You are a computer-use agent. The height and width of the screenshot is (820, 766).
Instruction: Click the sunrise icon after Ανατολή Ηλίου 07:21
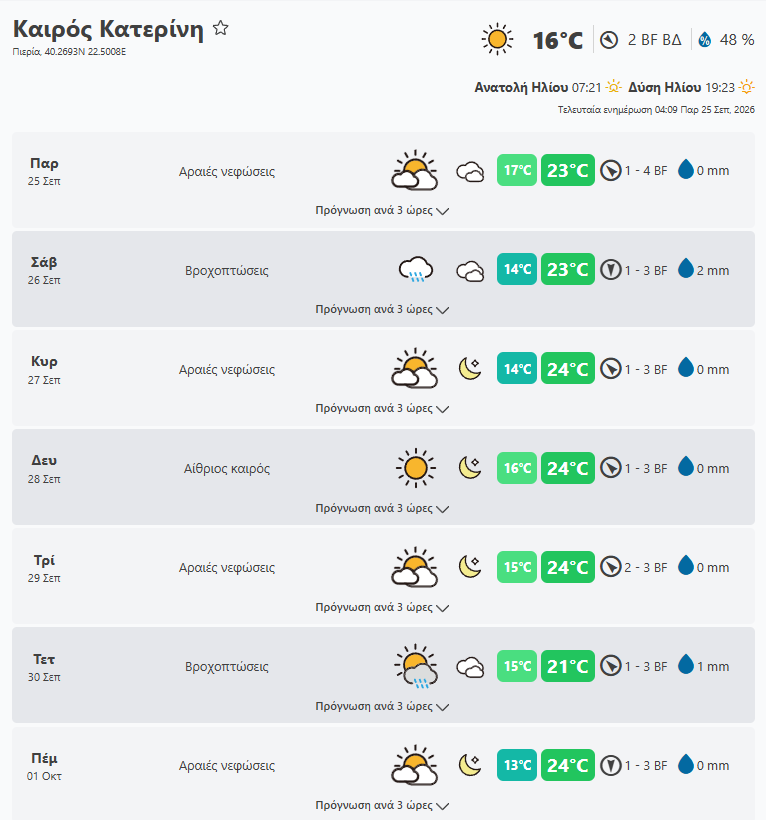tap(613, 87)
